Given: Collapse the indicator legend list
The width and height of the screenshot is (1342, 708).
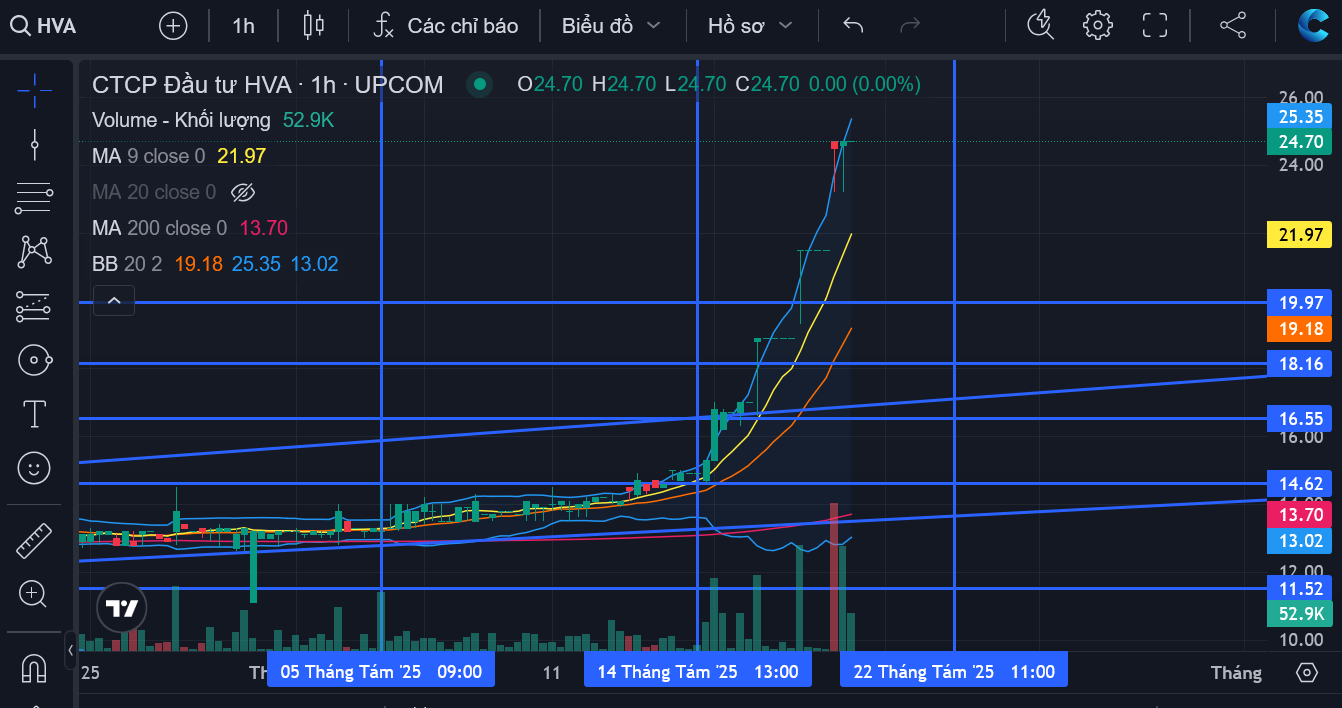Looking at the screenshot, I should click(114, 300).
